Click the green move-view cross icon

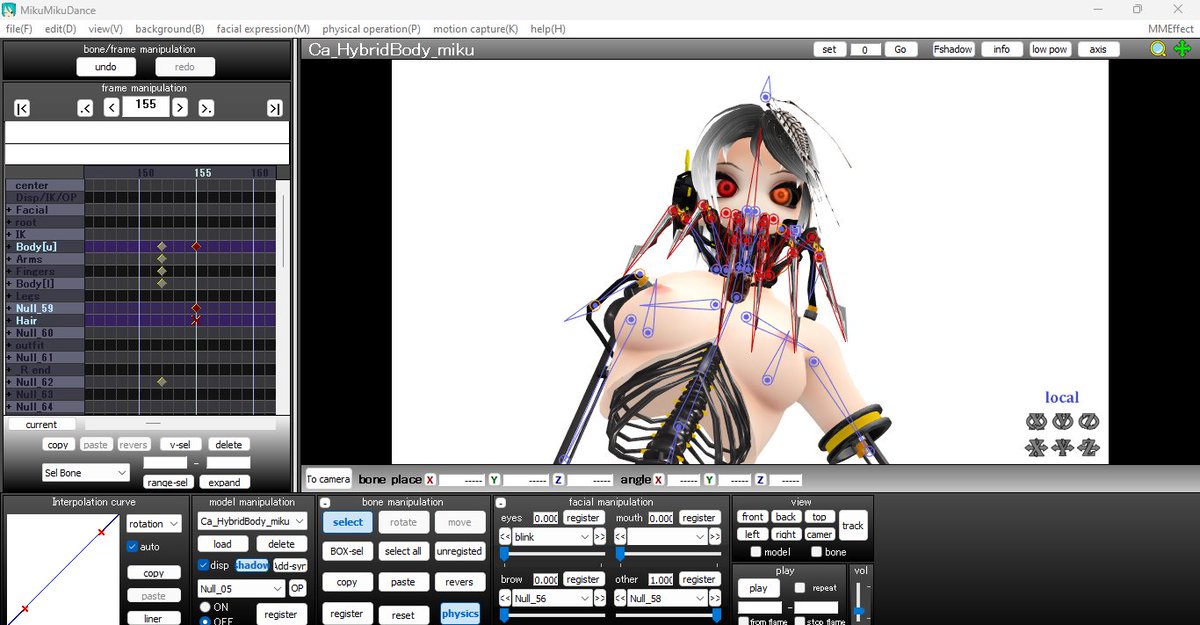point(1183,49)
